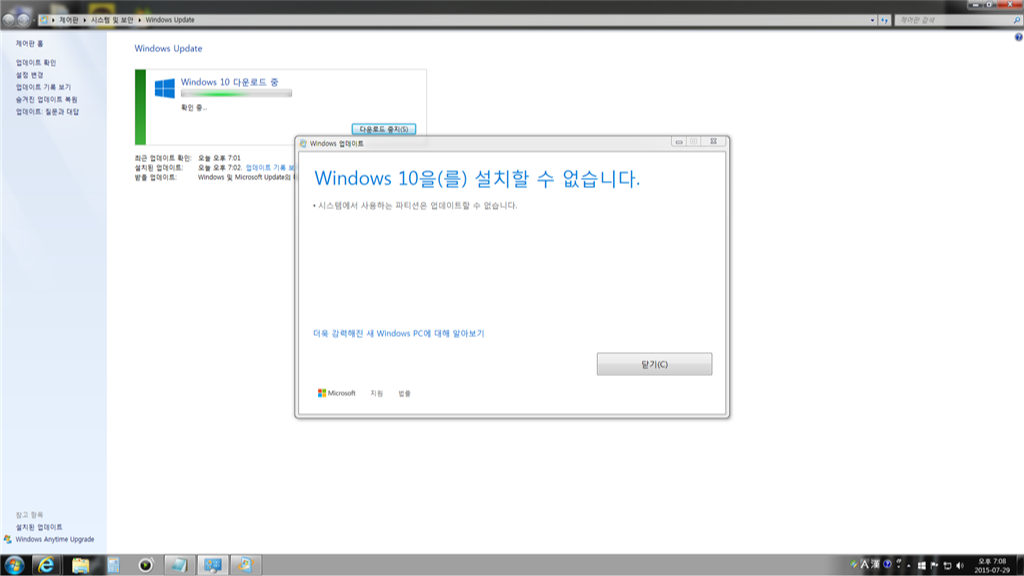The height and width of the screenshot is (576, 1024).
Task: Open 숨겨진 업데이트 복원 in the sidebar
Action: coord(46,99)
